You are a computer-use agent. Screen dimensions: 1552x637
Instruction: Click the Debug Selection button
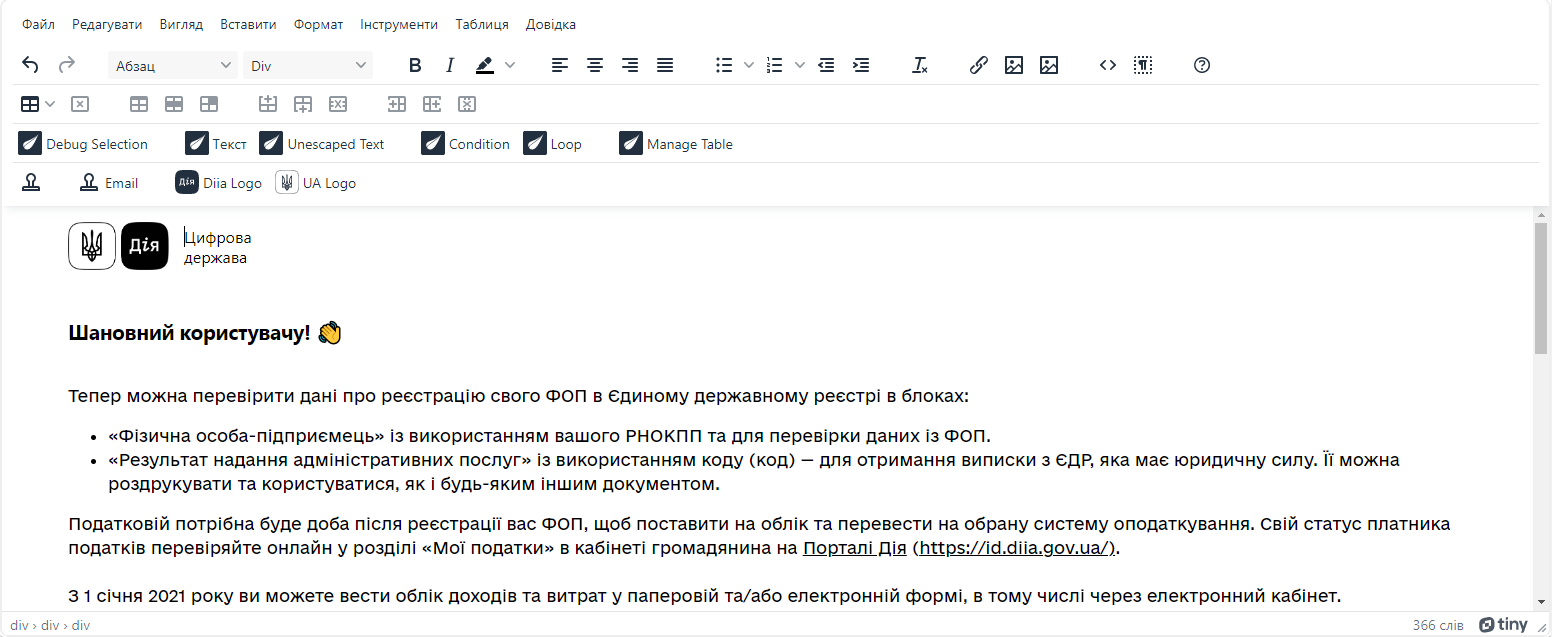[x=83, y=144]
